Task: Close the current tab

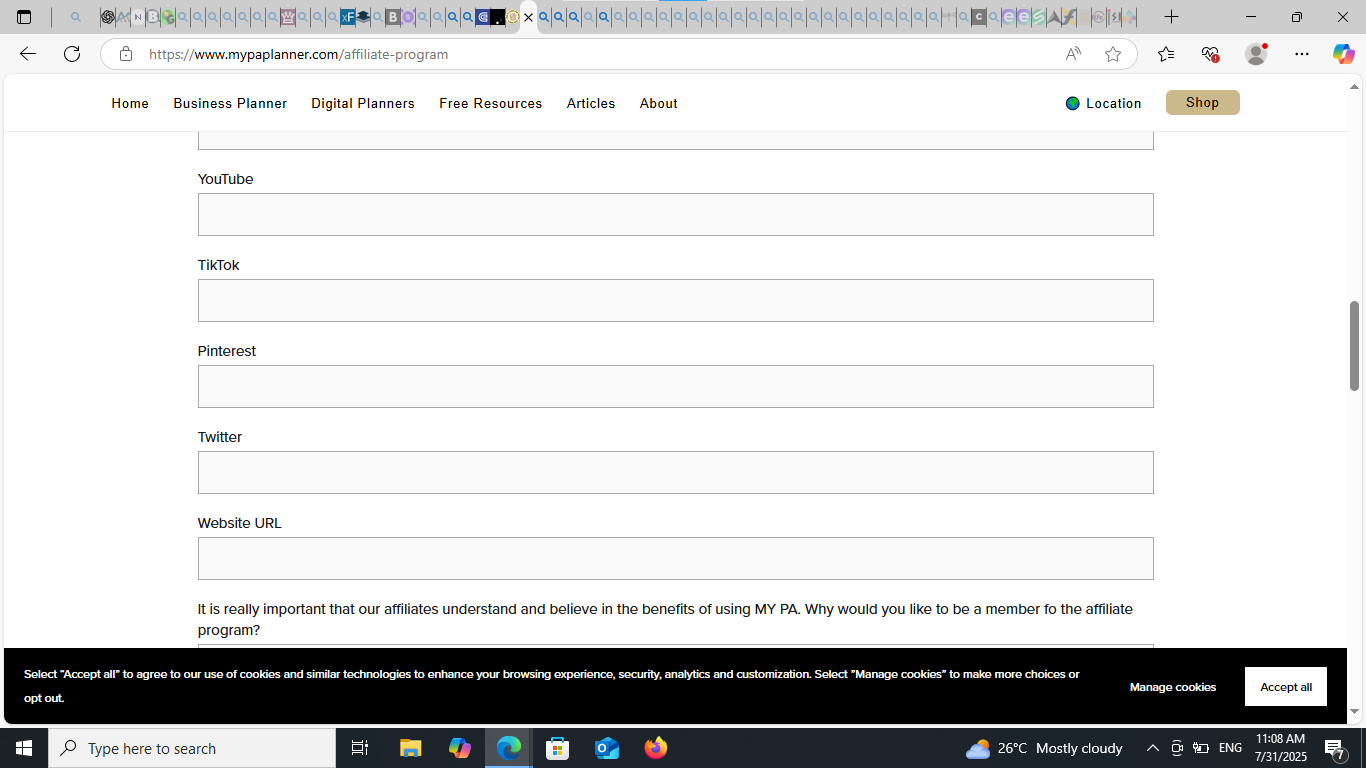Action: (529, 17)
